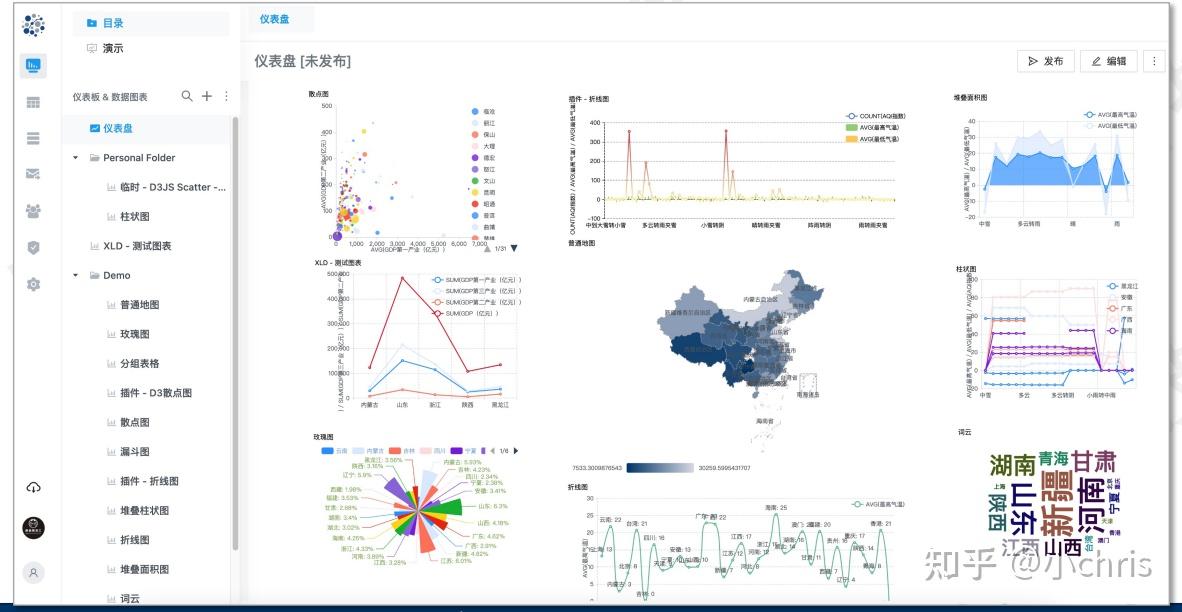Click the 发布 publish button
1182x612 pixels.
[x=1044, y=61]
